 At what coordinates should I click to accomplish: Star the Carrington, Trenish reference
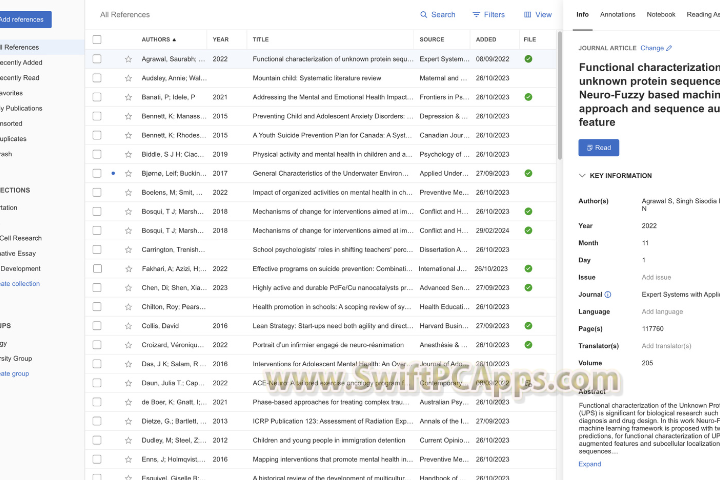coord(129,250)
